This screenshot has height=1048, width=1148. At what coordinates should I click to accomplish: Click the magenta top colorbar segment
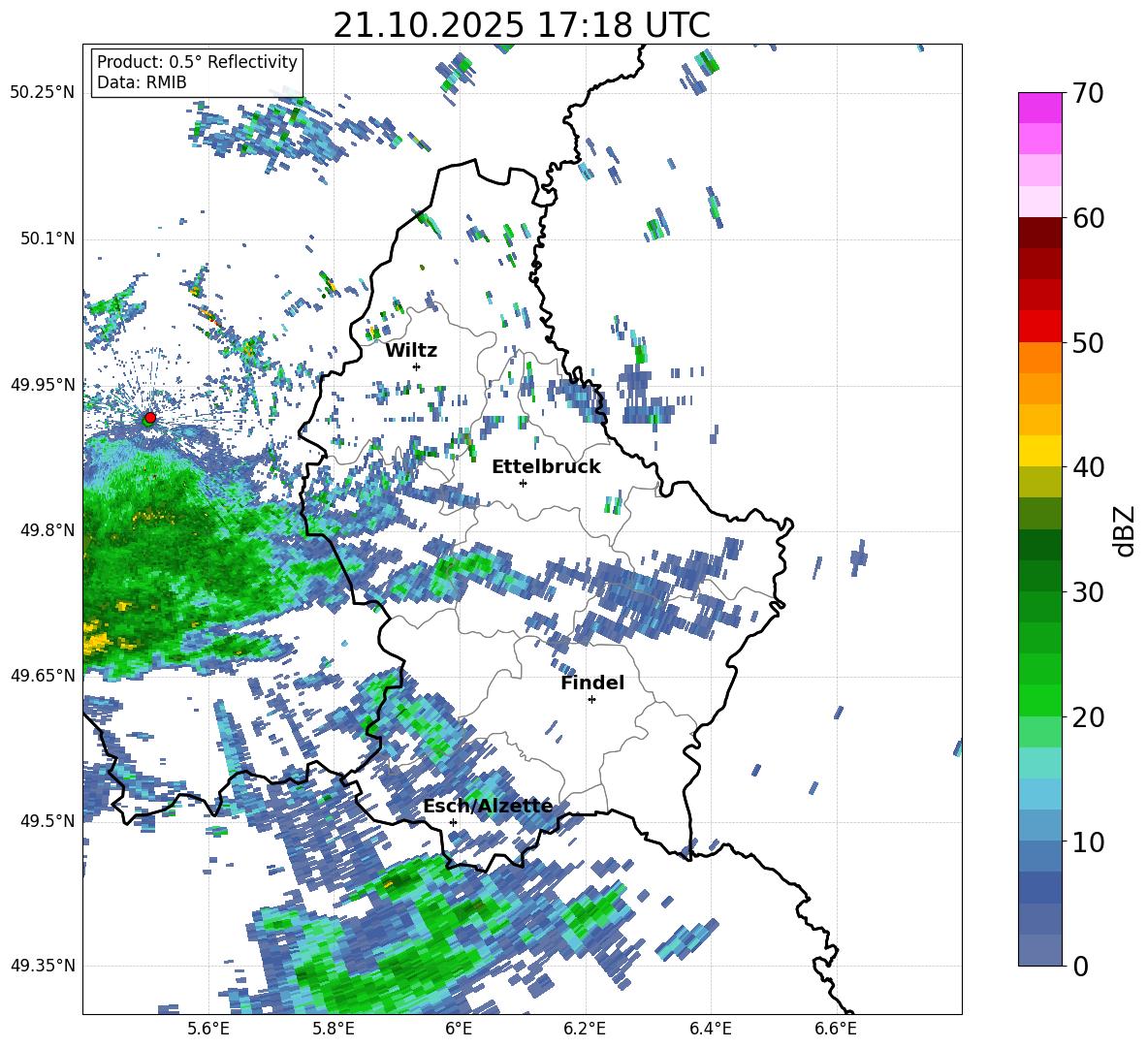click(1039, 108)
